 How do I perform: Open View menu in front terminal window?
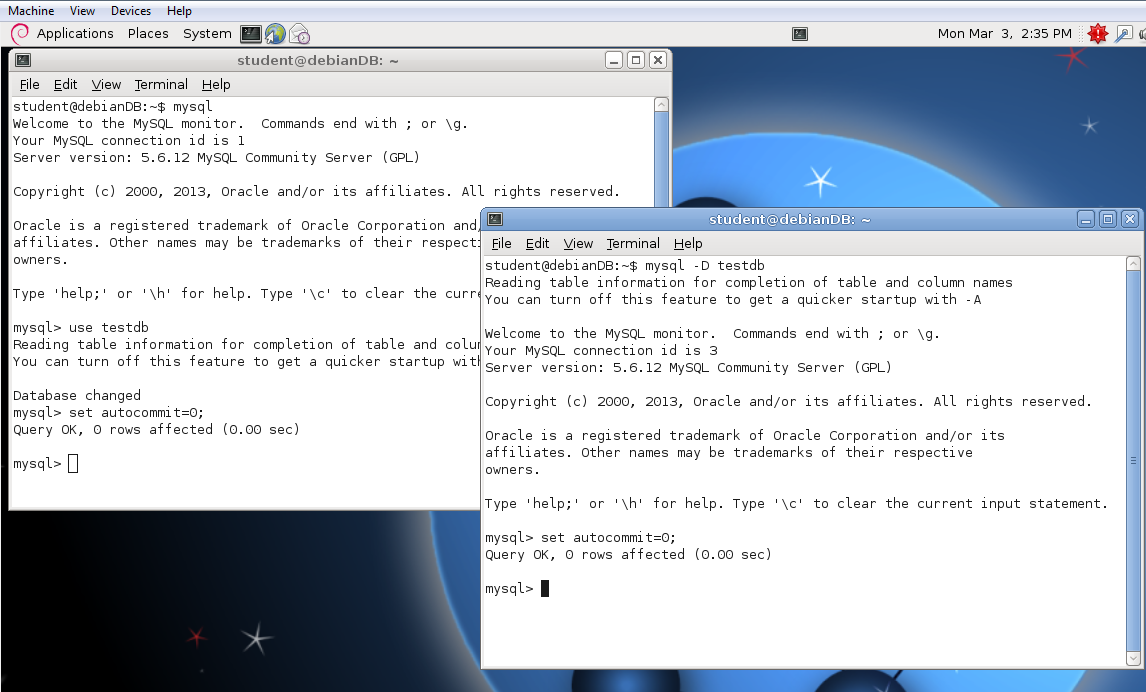578,243
